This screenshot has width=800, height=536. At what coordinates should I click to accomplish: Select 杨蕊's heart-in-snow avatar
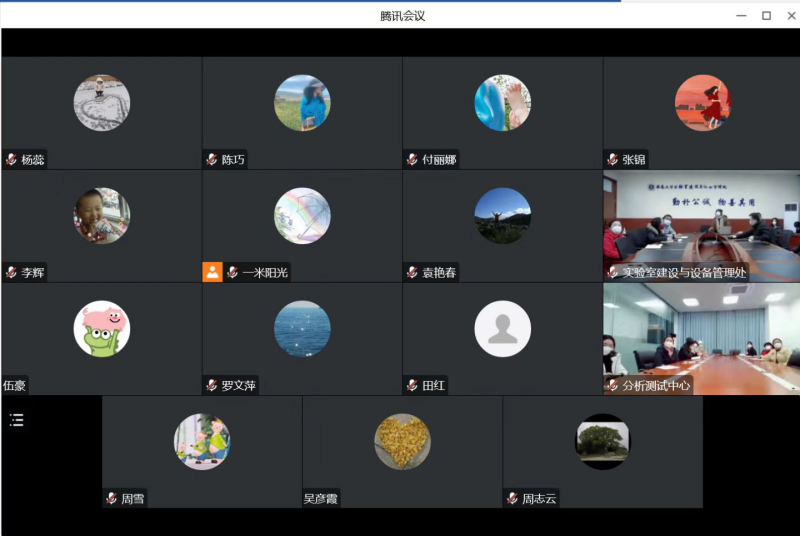click(x=102, y=103)
